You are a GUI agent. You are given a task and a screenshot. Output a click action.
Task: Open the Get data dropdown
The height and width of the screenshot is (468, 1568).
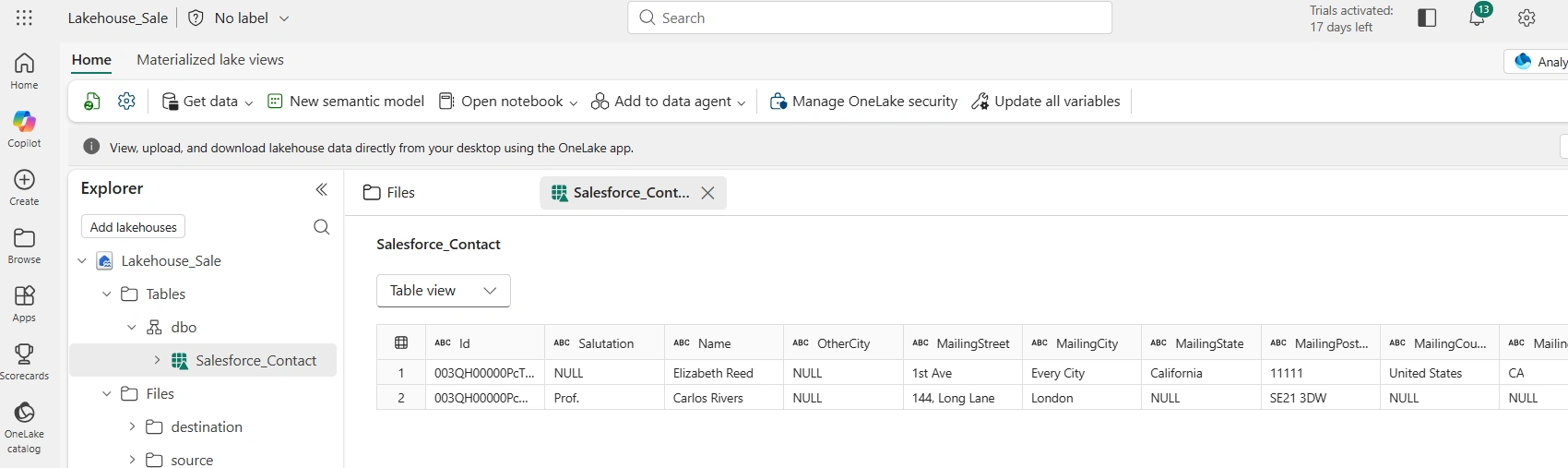[x=208, y=102]
